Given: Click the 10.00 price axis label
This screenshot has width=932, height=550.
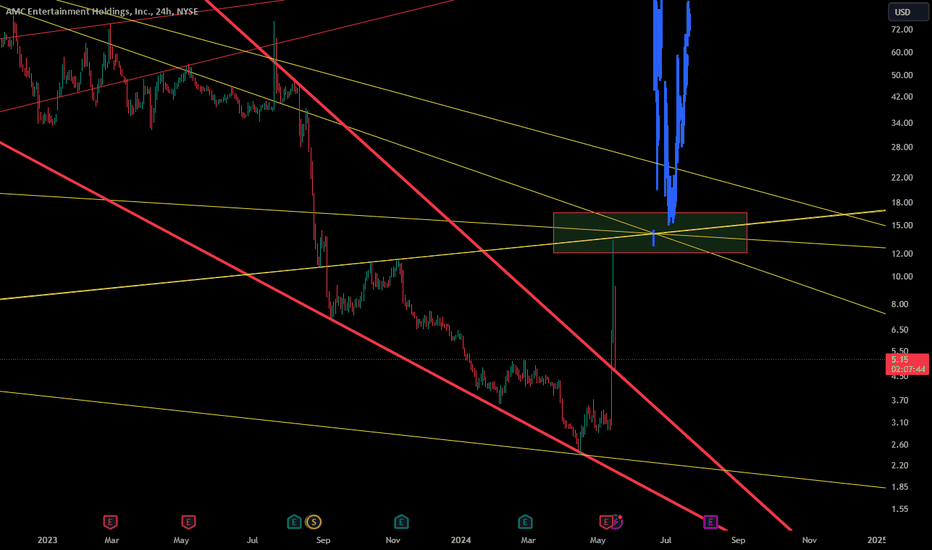Looking at the screenshot, I should 902,276.
